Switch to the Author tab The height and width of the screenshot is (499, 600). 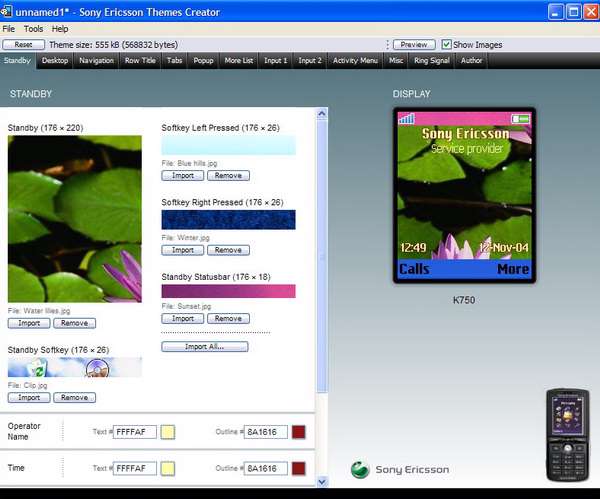(471, 60)
